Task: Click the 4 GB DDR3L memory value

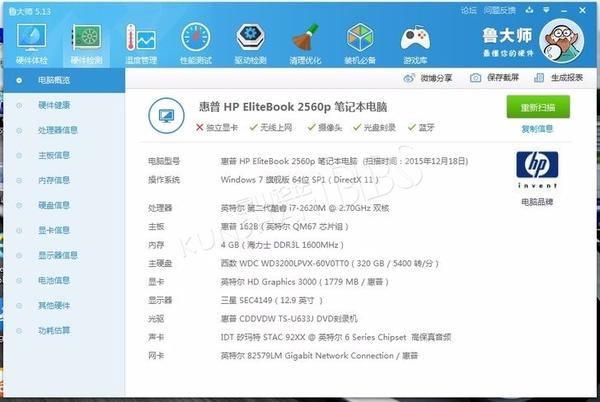Action: [282, 245]
